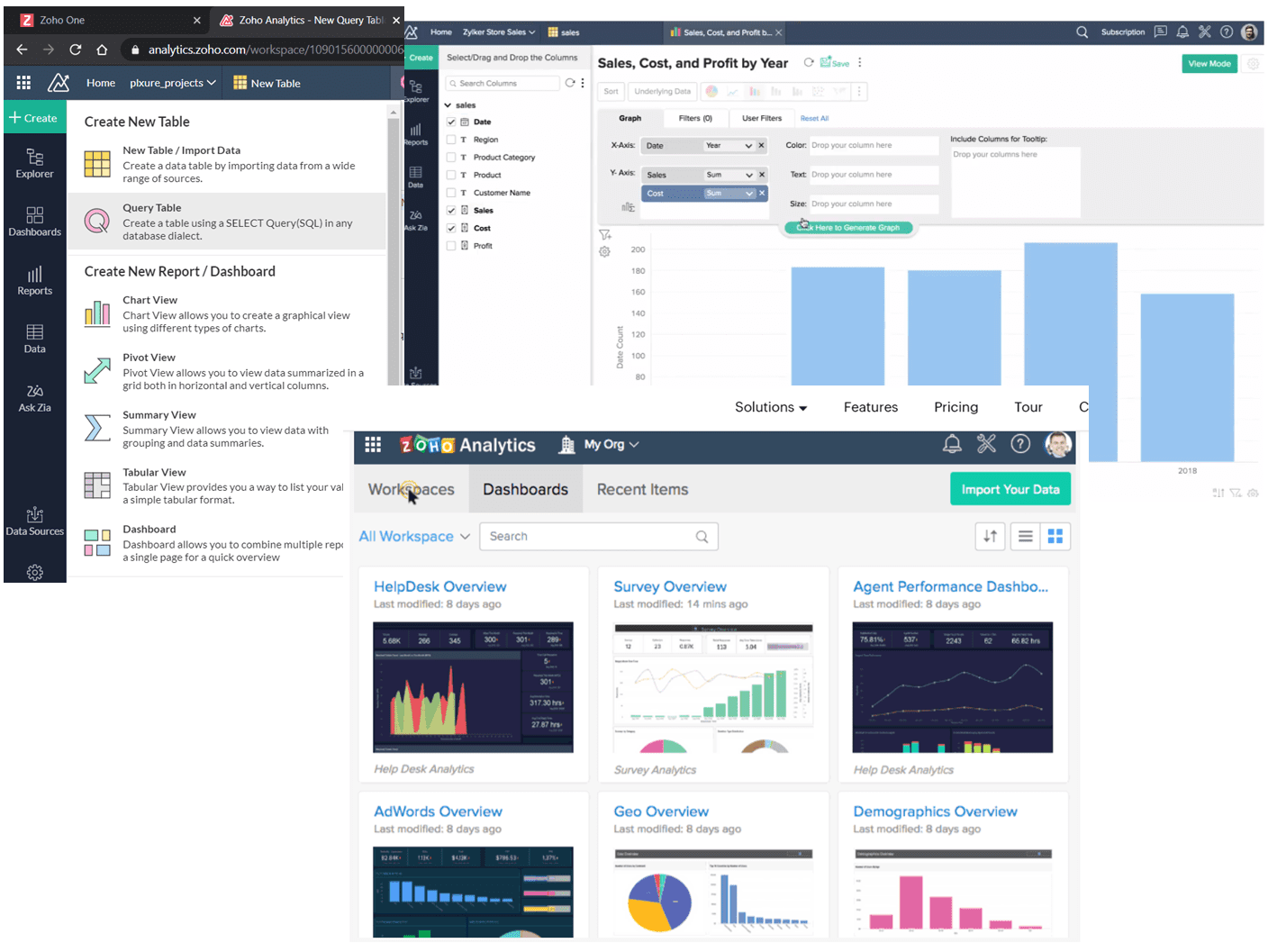
Task: Open the pixure_projects workspace dropdown
Action: pyautogui.click(x=172, y=83)
